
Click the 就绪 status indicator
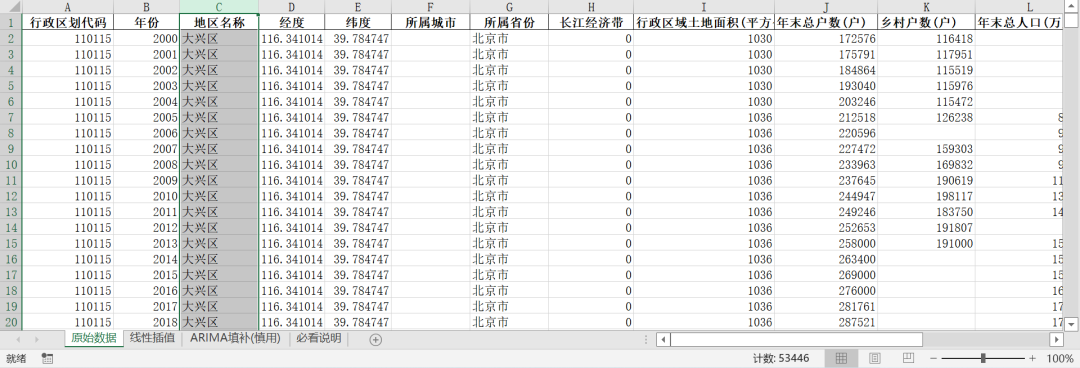16,358
